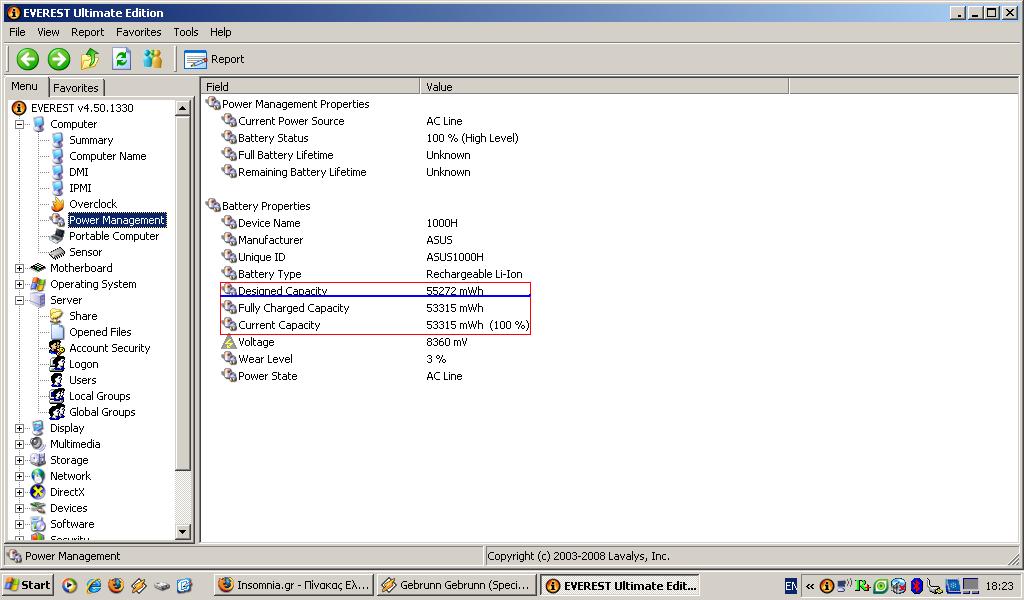Click the Value column header

coord(604,86)
